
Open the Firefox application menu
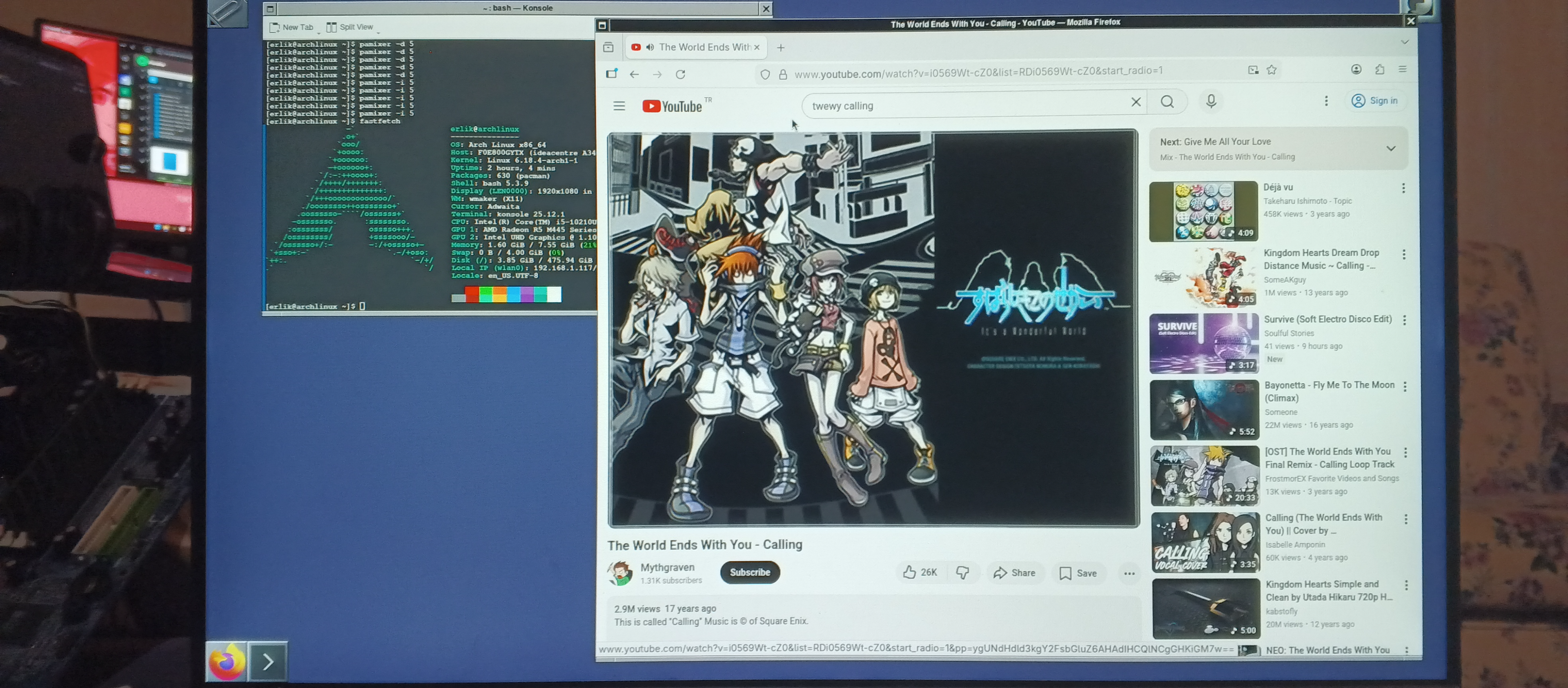pos(1403,69)
